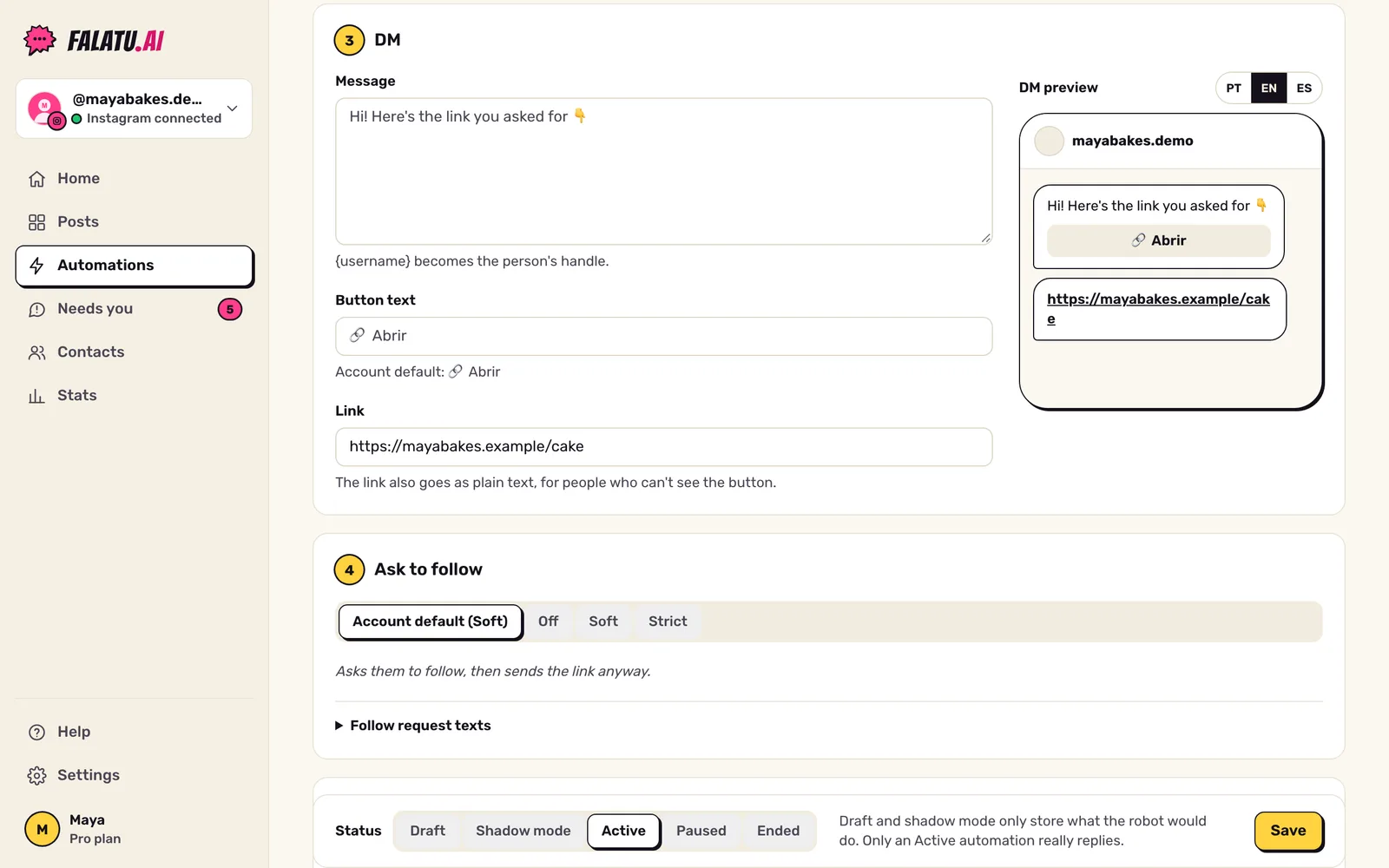Click the Button text input field
1389x868 pixels.
pos(664,336)
